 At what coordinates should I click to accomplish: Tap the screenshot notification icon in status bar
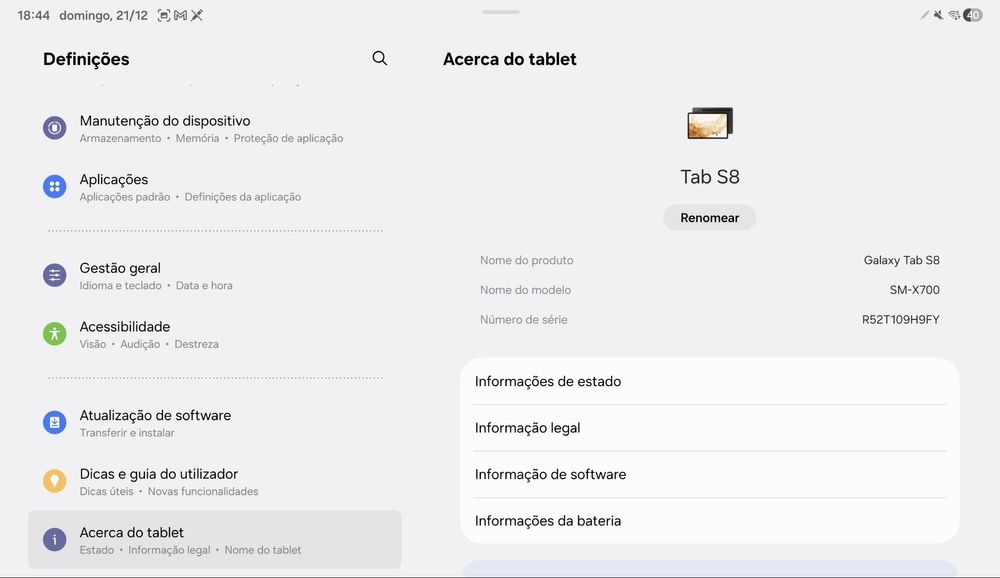click(x=164, y=15)
